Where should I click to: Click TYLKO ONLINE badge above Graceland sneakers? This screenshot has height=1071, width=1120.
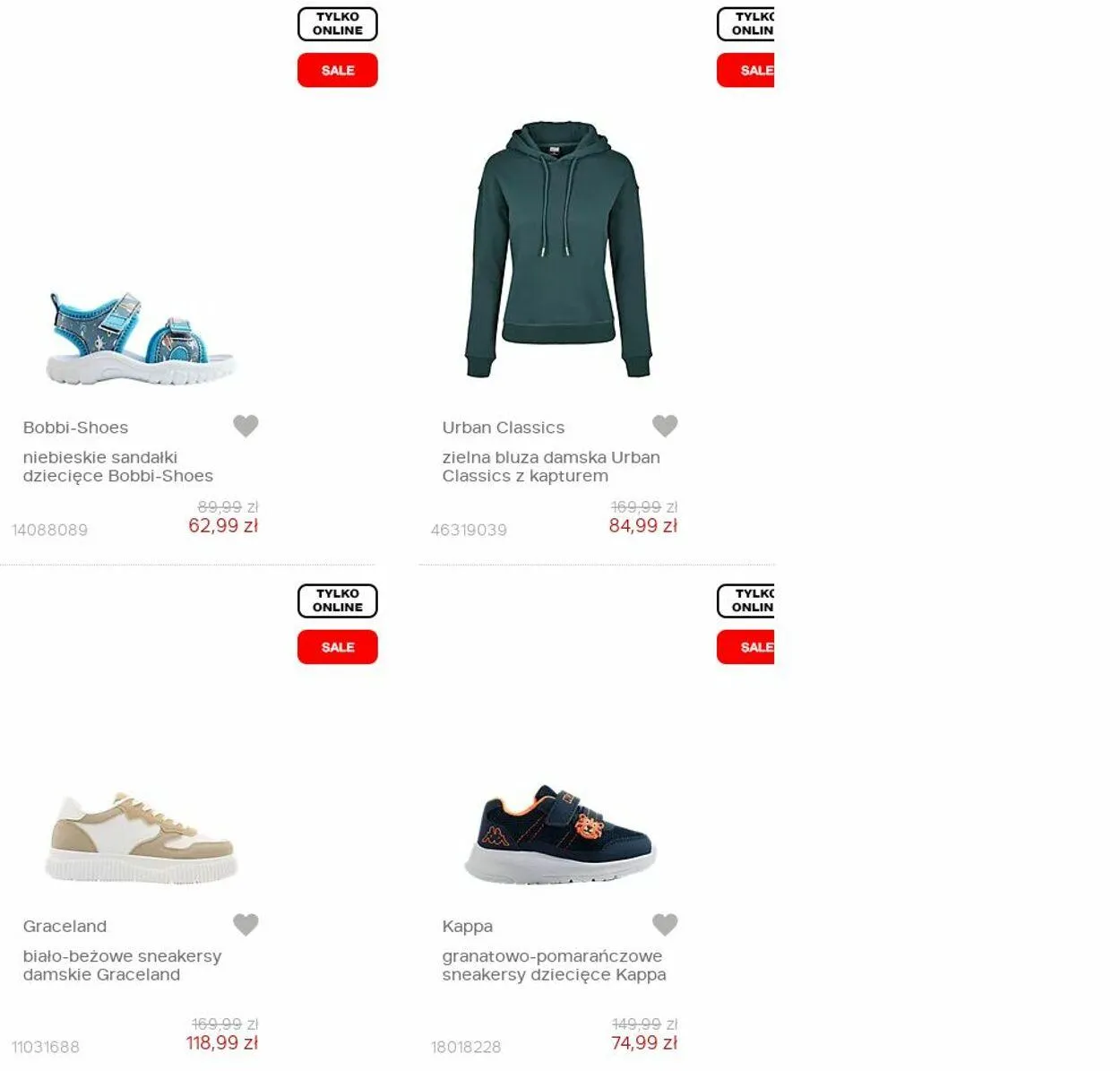[338, 601]
